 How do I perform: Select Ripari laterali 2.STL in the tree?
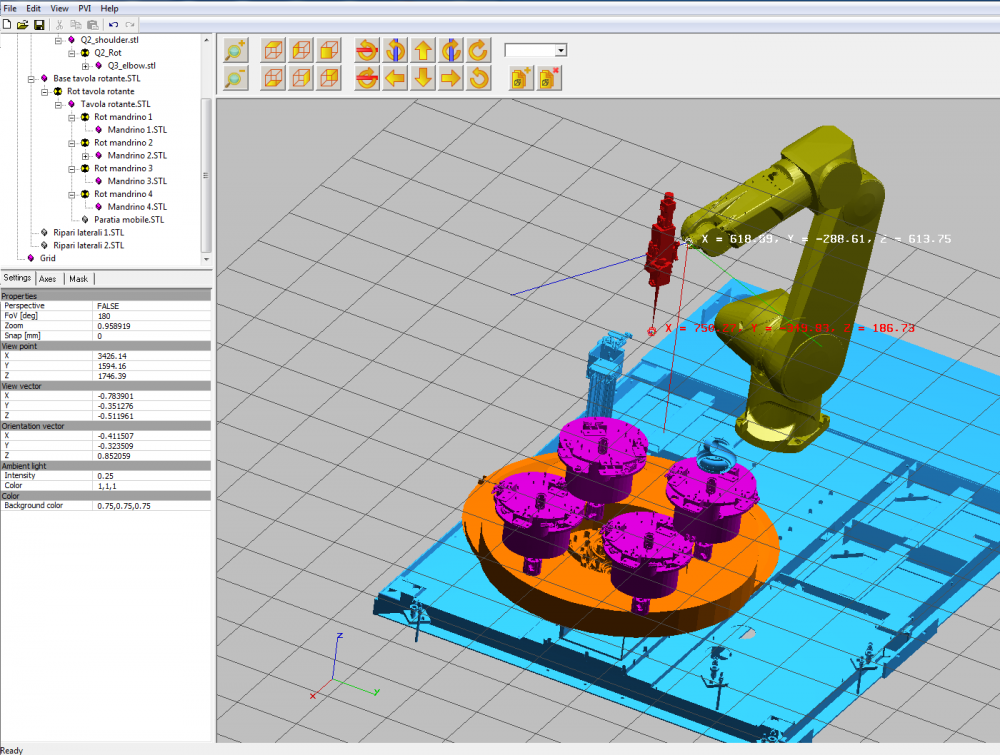[89, 246]
